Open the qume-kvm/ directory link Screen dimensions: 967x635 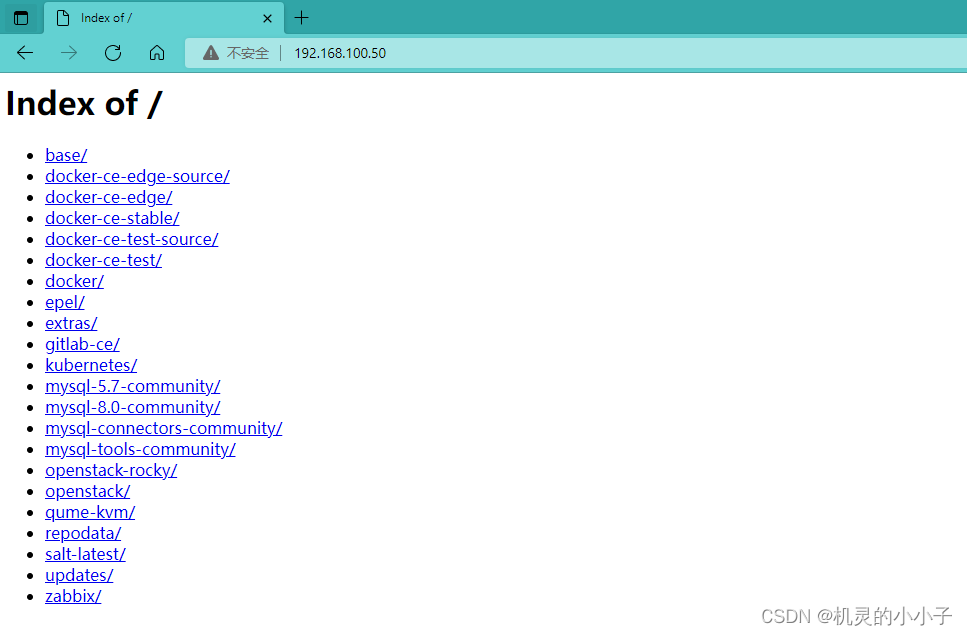[90, 512]
